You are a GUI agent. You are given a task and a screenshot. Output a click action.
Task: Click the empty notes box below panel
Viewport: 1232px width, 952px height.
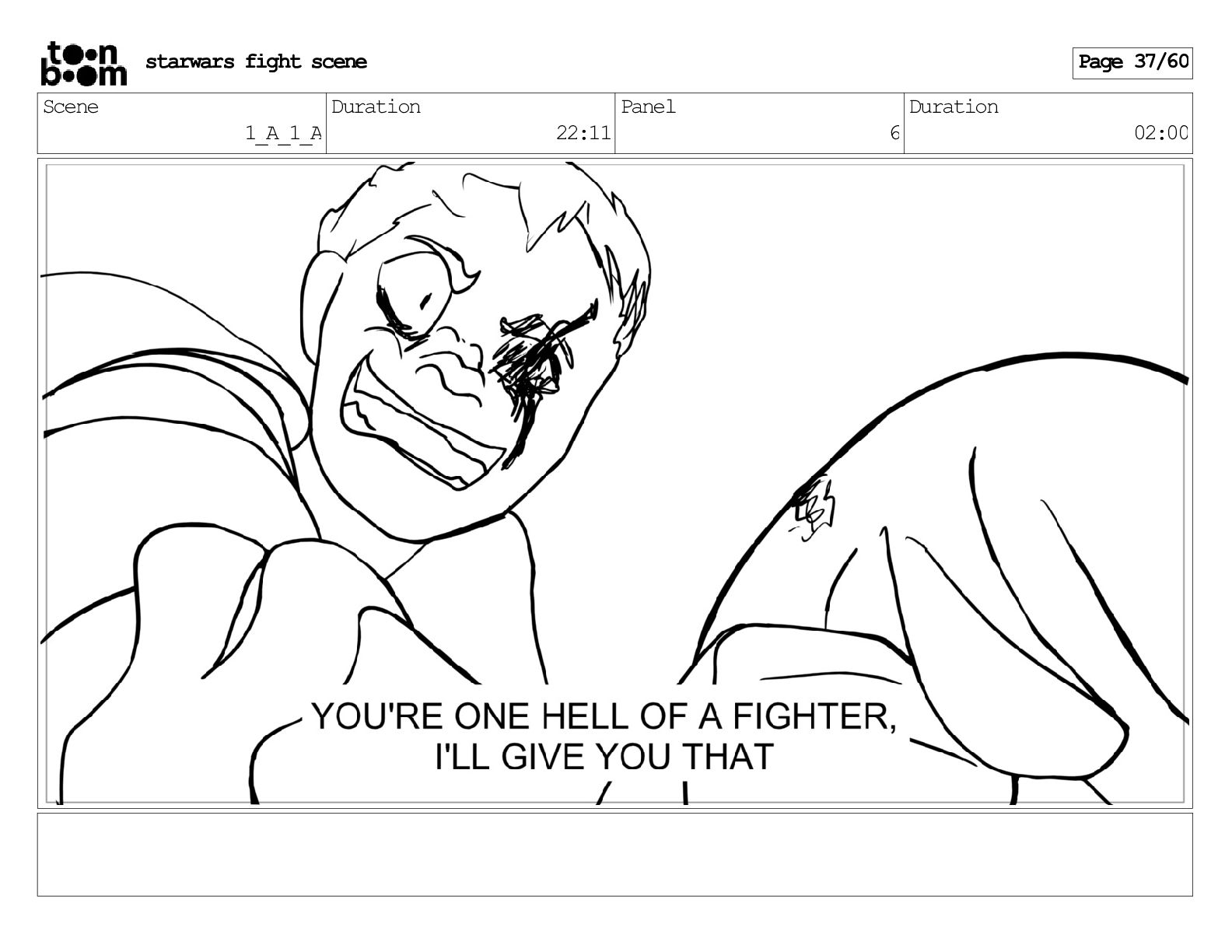[614, 855]
